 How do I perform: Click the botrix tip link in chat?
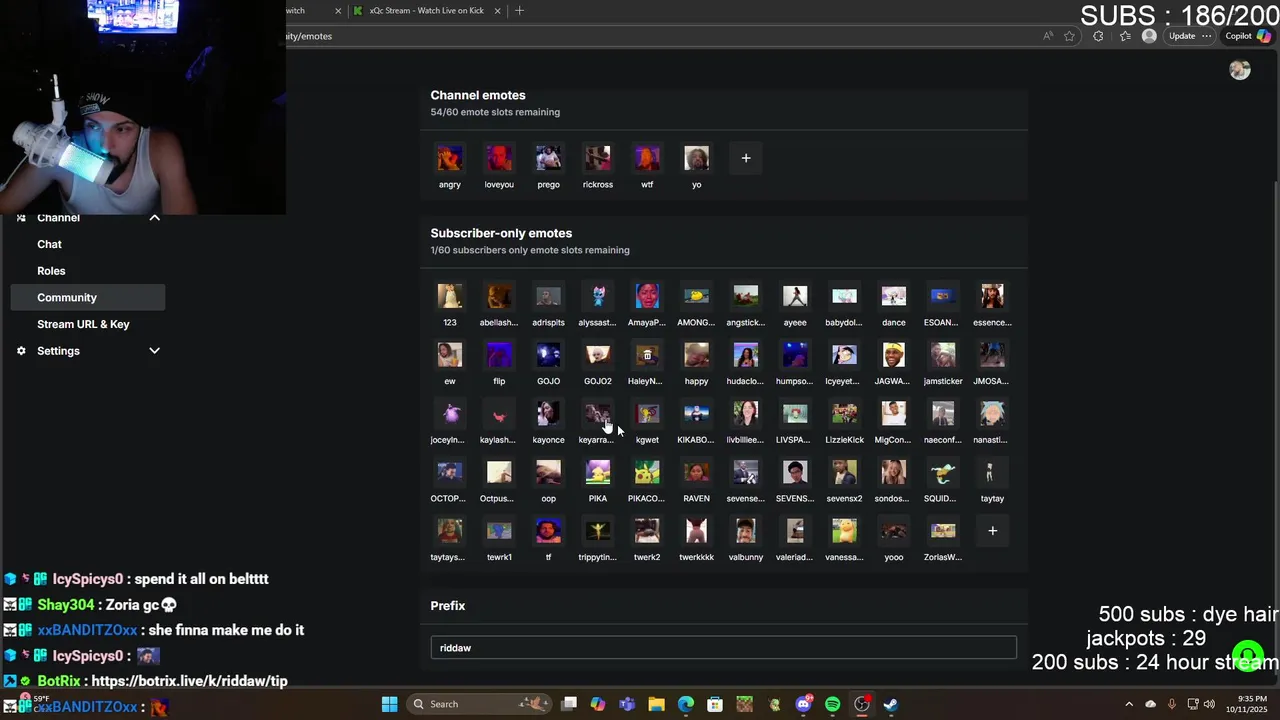point(189,681)
